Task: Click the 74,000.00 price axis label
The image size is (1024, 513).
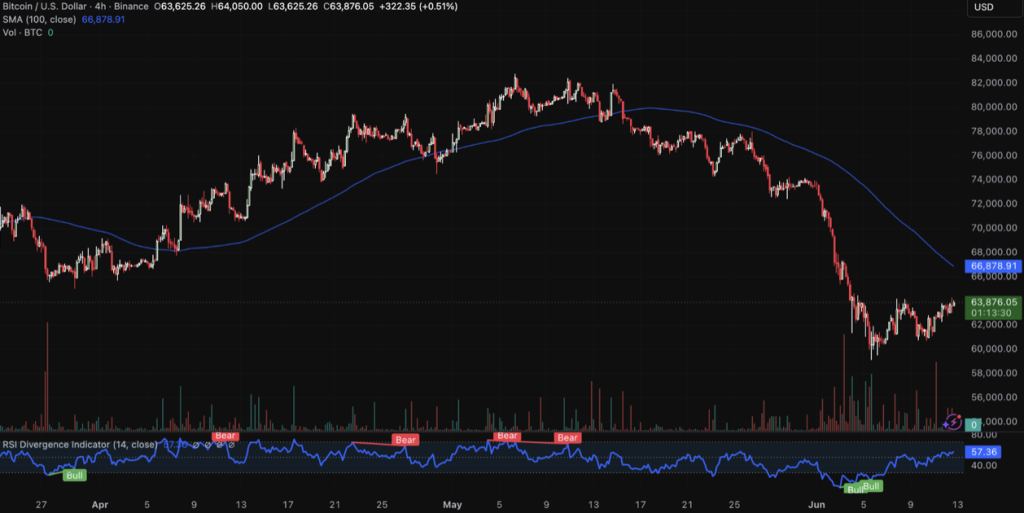Action: (994, 179)
